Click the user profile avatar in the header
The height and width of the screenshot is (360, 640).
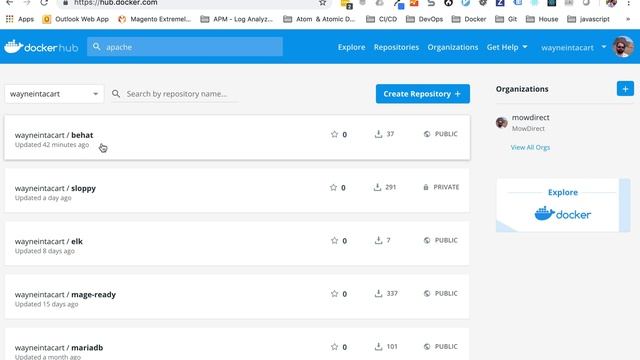pos(623,47)
